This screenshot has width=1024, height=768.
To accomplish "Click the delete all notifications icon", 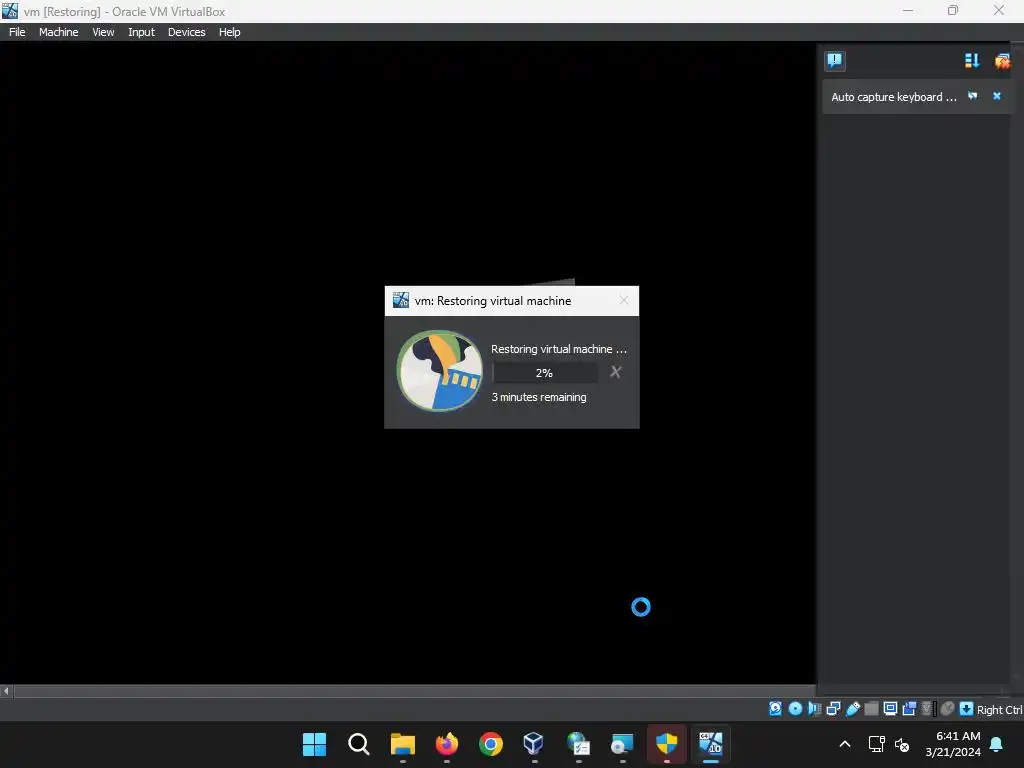I will pos(1002,61).
